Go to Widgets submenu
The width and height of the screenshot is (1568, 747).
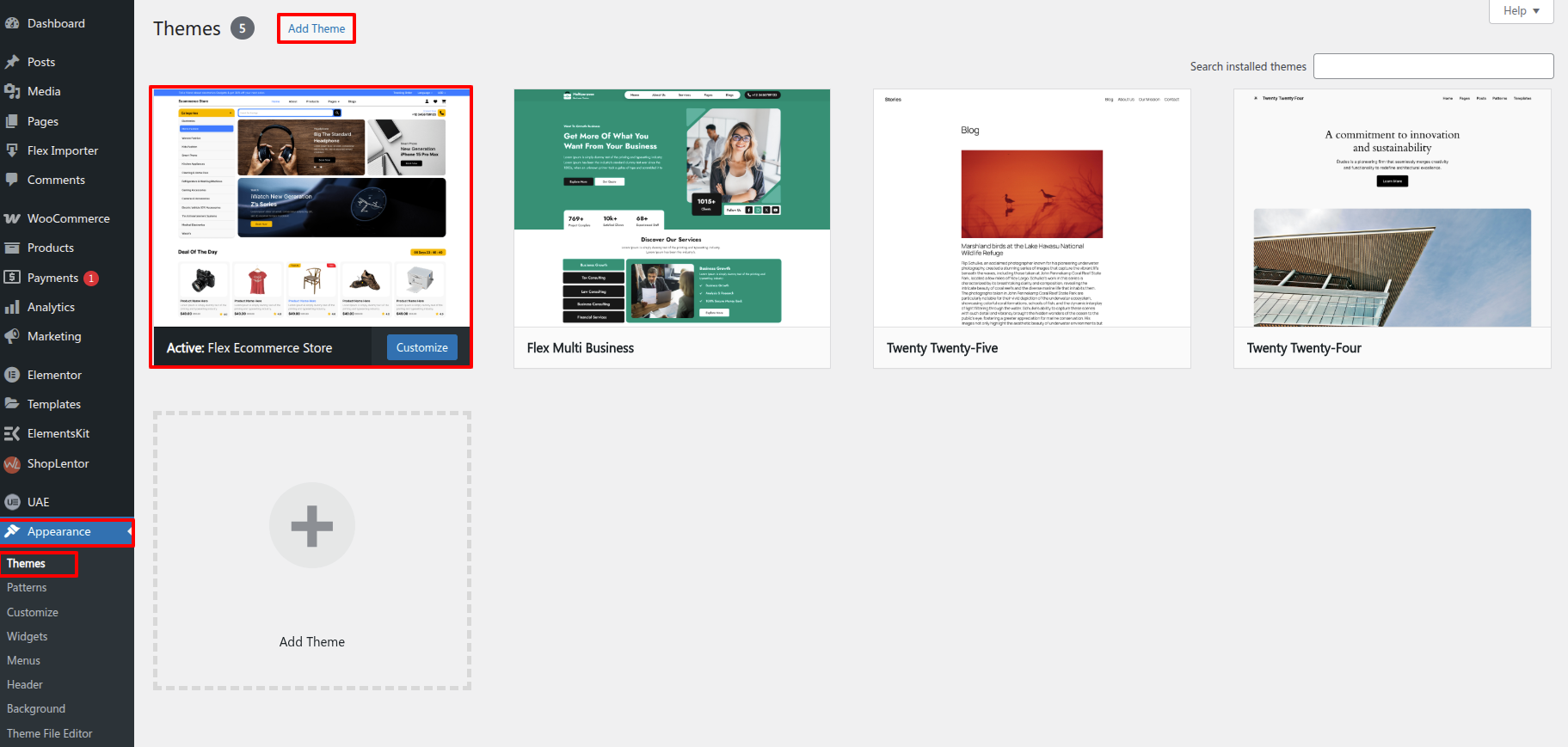pyautogui.click(x=28, y=636)
